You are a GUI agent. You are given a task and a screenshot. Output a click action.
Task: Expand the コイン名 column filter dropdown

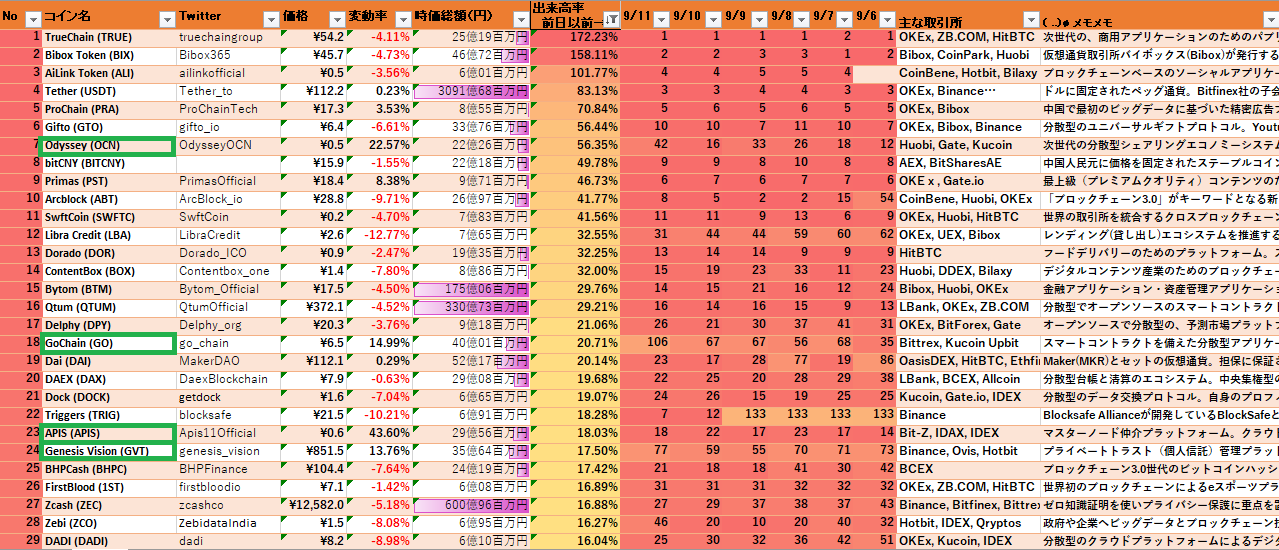[167, 20]
